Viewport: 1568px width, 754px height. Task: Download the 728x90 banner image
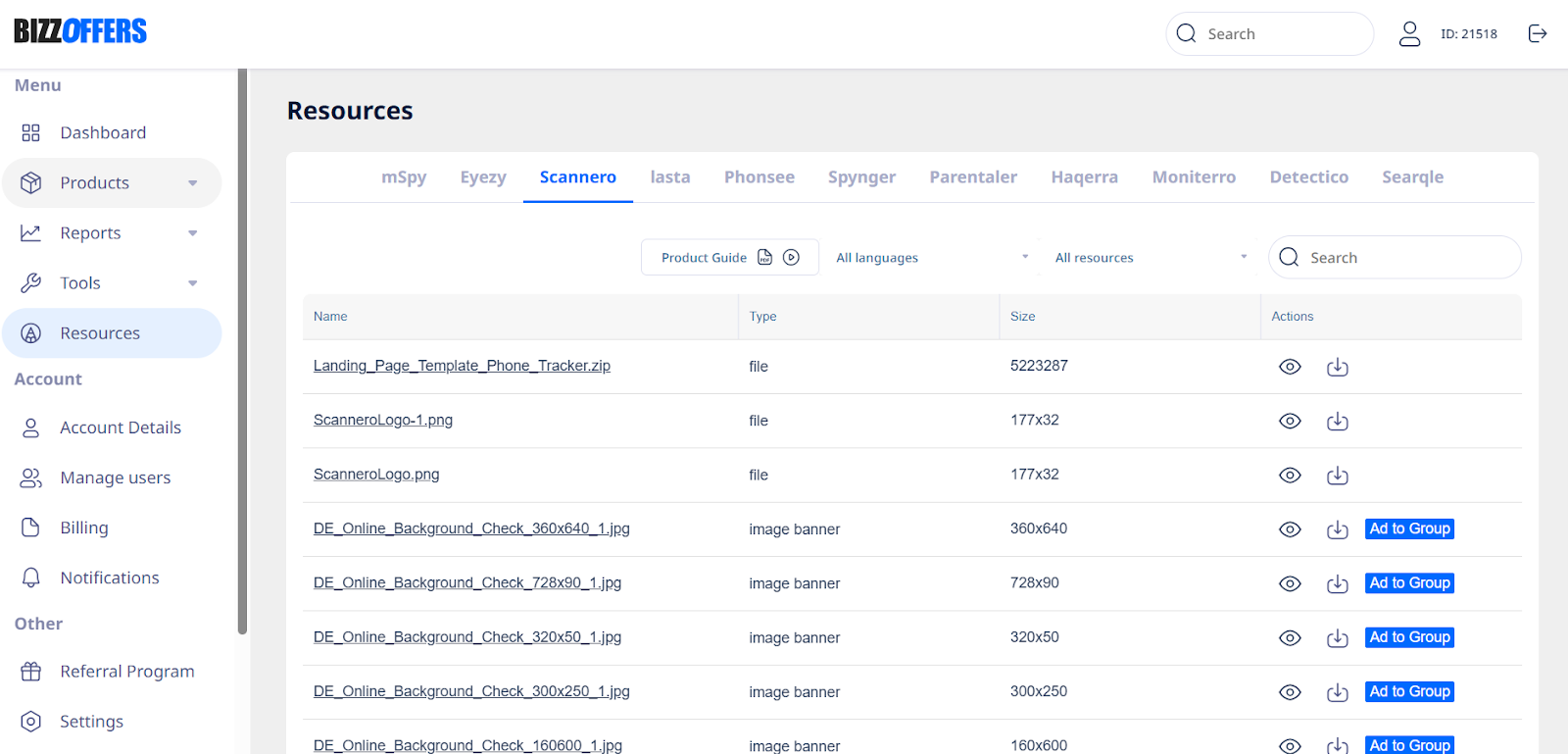click(x=1338, y=583)
